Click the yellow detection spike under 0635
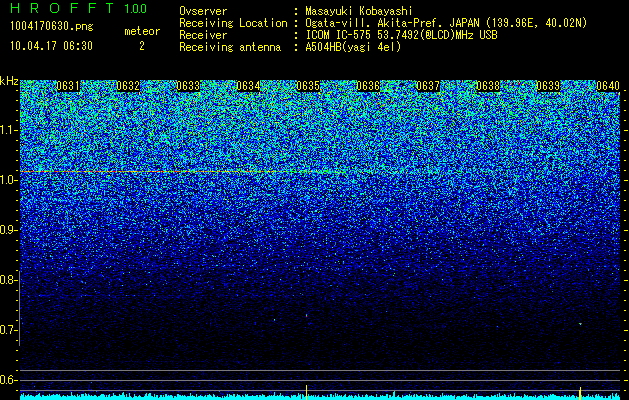This screenshot has width=629, height=400. [306, 392]
